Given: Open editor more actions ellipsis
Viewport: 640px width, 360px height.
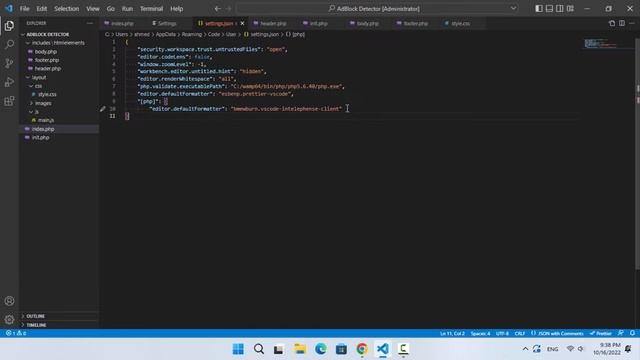Looking at the screenshot, I should (x=632, y=23).
